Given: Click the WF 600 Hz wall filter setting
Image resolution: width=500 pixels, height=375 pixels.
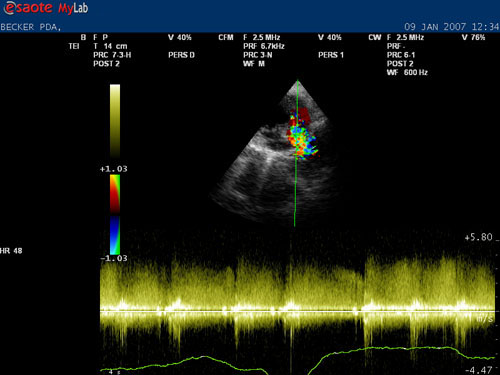Looking at the screenshot, I should click(407, 72).
